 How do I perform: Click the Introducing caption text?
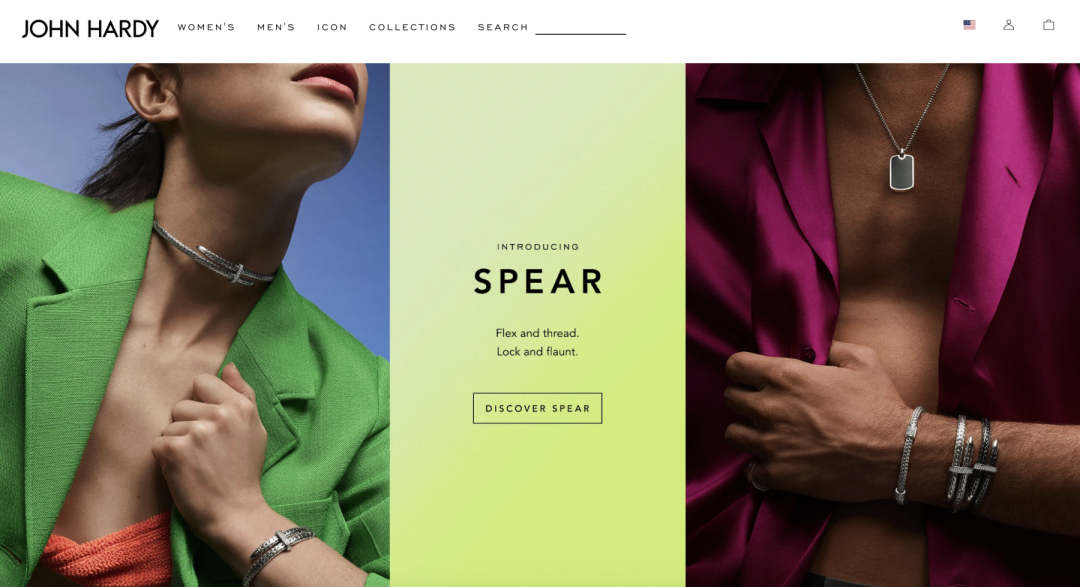(538, 247)
